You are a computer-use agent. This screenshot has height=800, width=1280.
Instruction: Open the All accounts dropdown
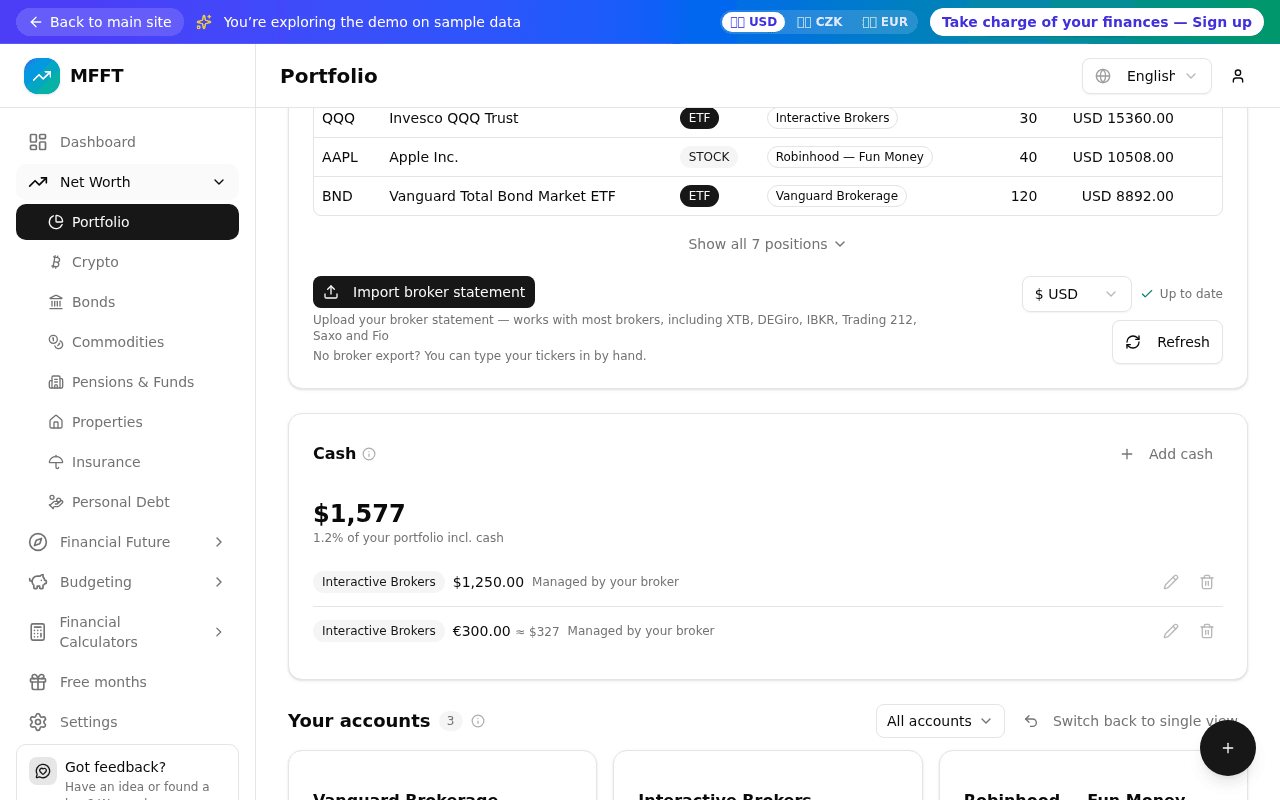click(x=940, y=721)
